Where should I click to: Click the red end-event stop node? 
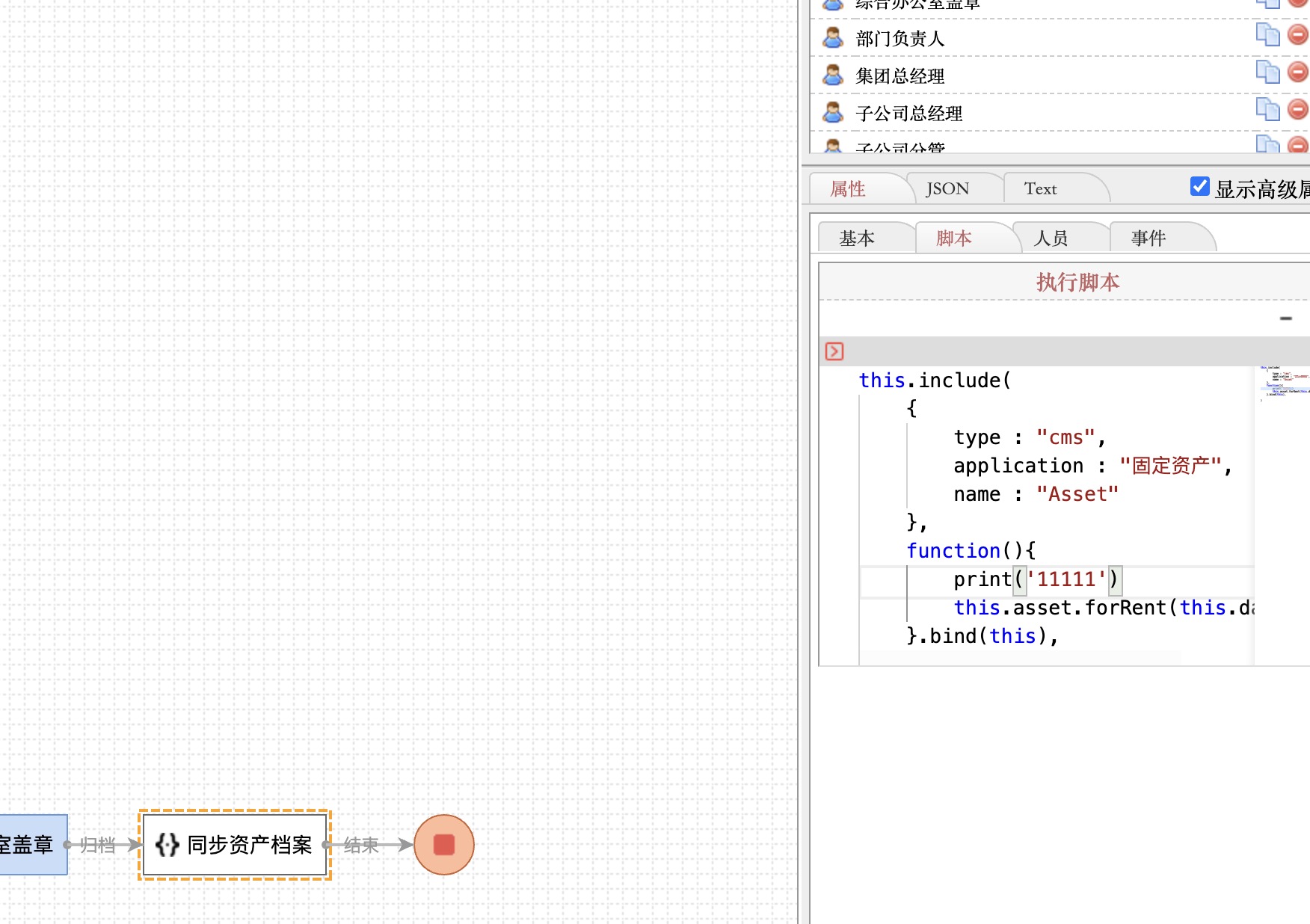tap(444, 845)
